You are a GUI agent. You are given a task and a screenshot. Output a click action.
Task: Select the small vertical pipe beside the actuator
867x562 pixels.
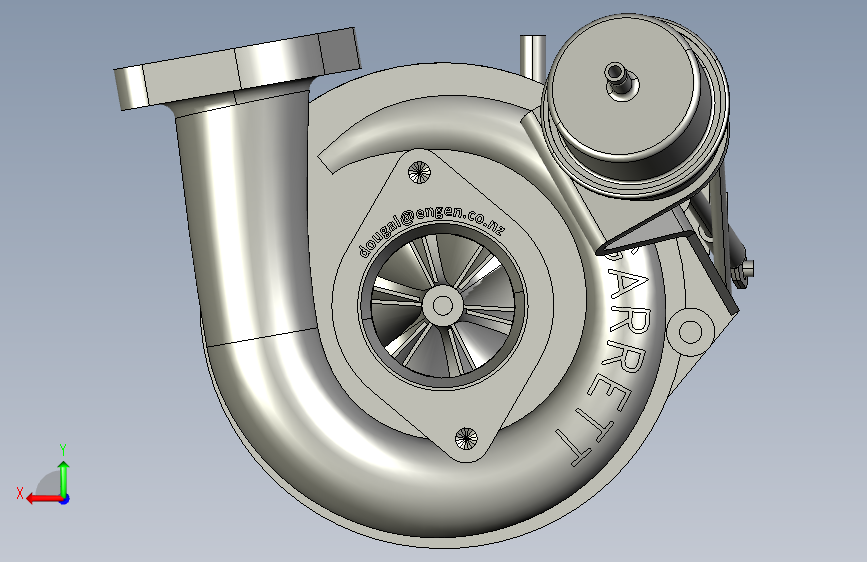click(533, 56)
